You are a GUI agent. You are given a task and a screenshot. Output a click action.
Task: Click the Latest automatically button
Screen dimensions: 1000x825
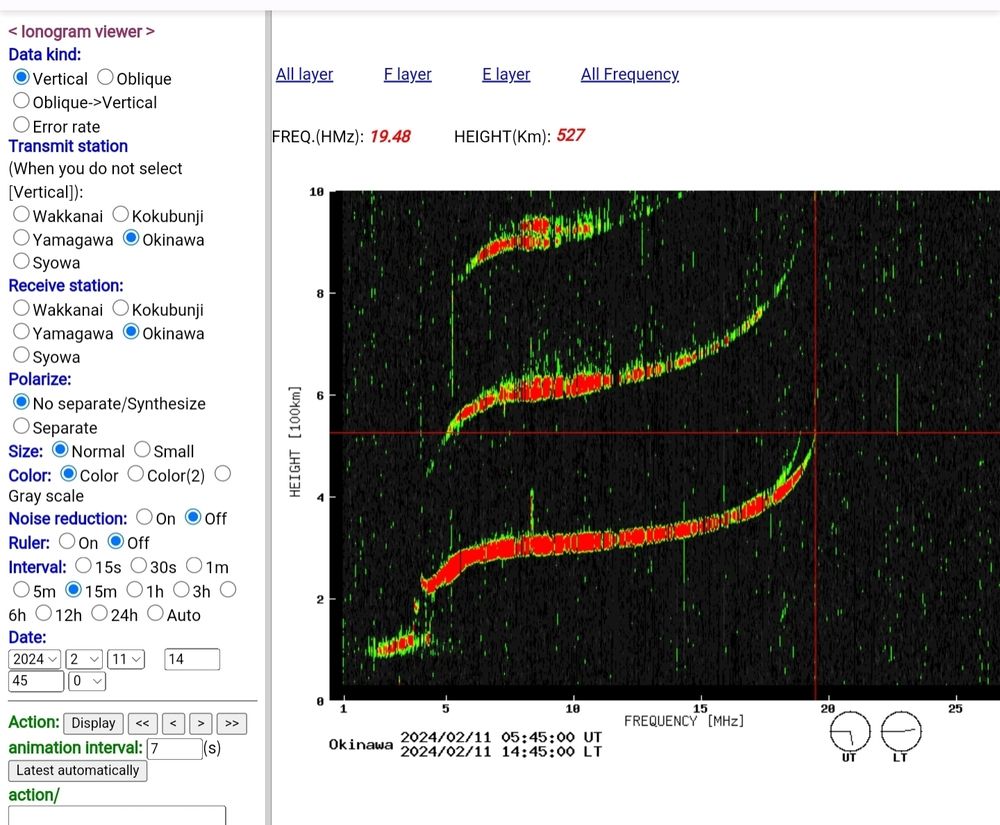click(77, 770)
